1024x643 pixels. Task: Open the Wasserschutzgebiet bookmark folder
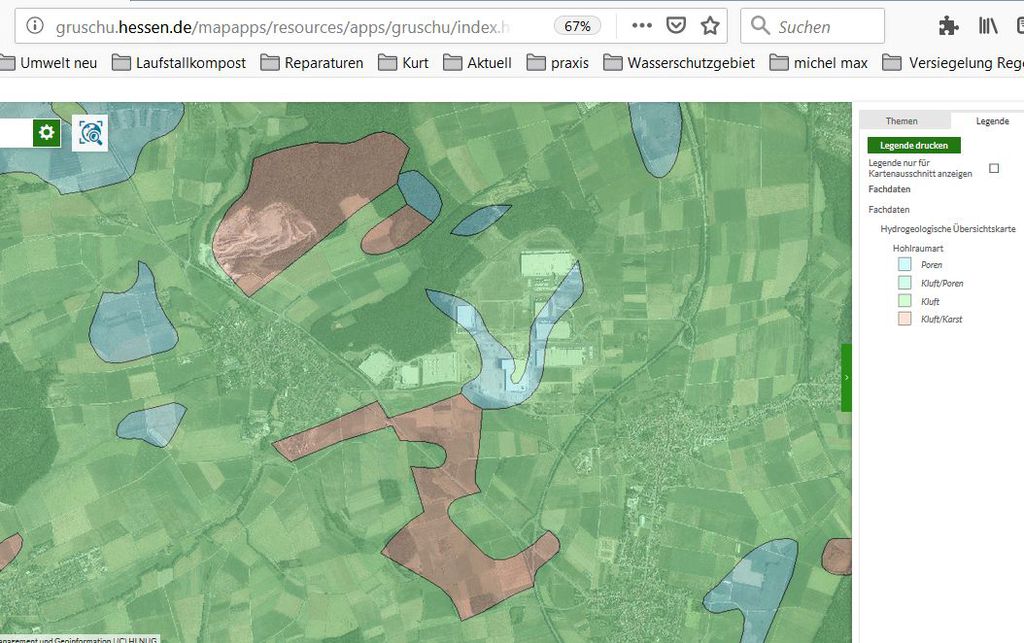[x=679, y=63]
